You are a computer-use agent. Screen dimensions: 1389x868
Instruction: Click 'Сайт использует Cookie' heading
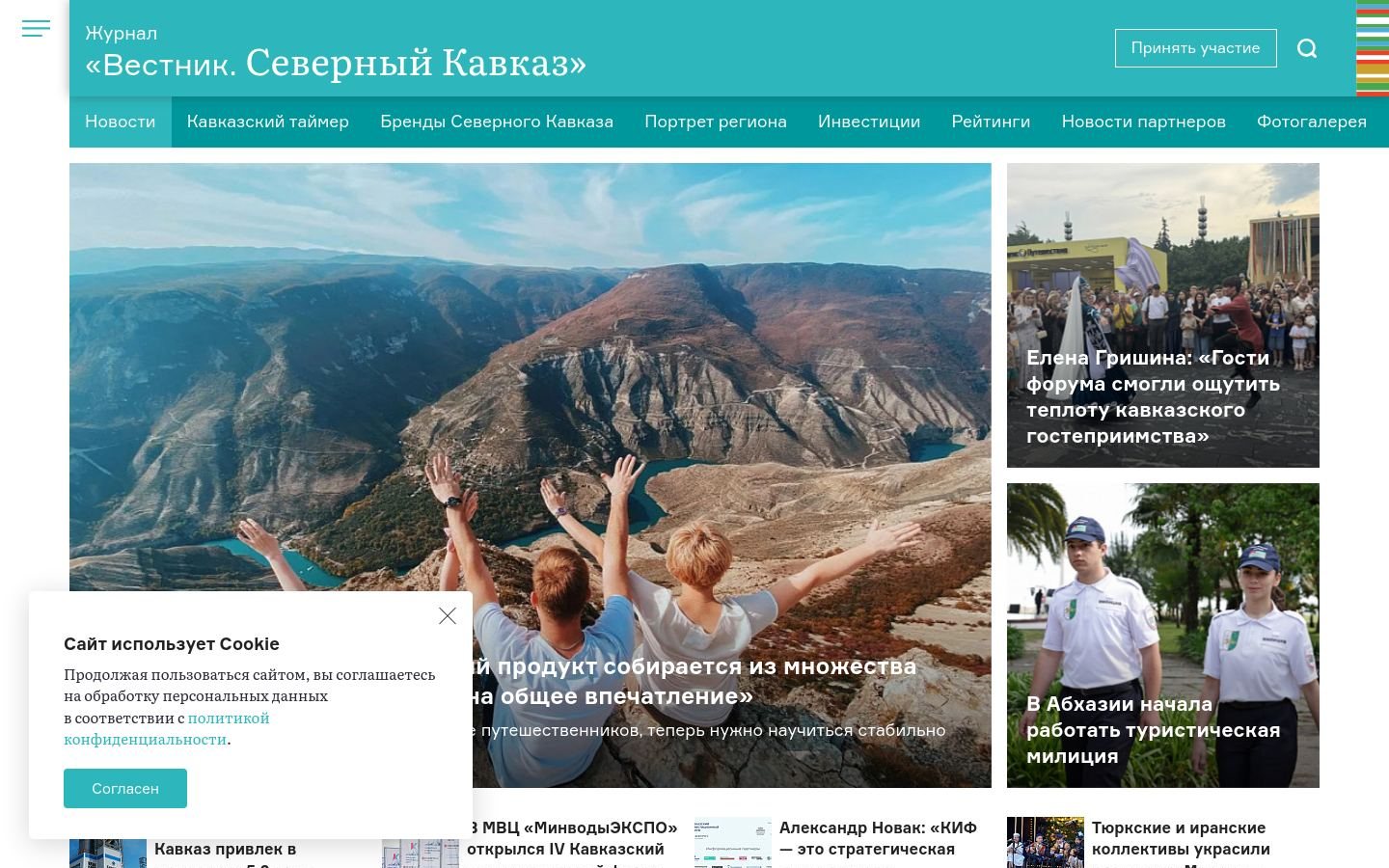(172, 644)
